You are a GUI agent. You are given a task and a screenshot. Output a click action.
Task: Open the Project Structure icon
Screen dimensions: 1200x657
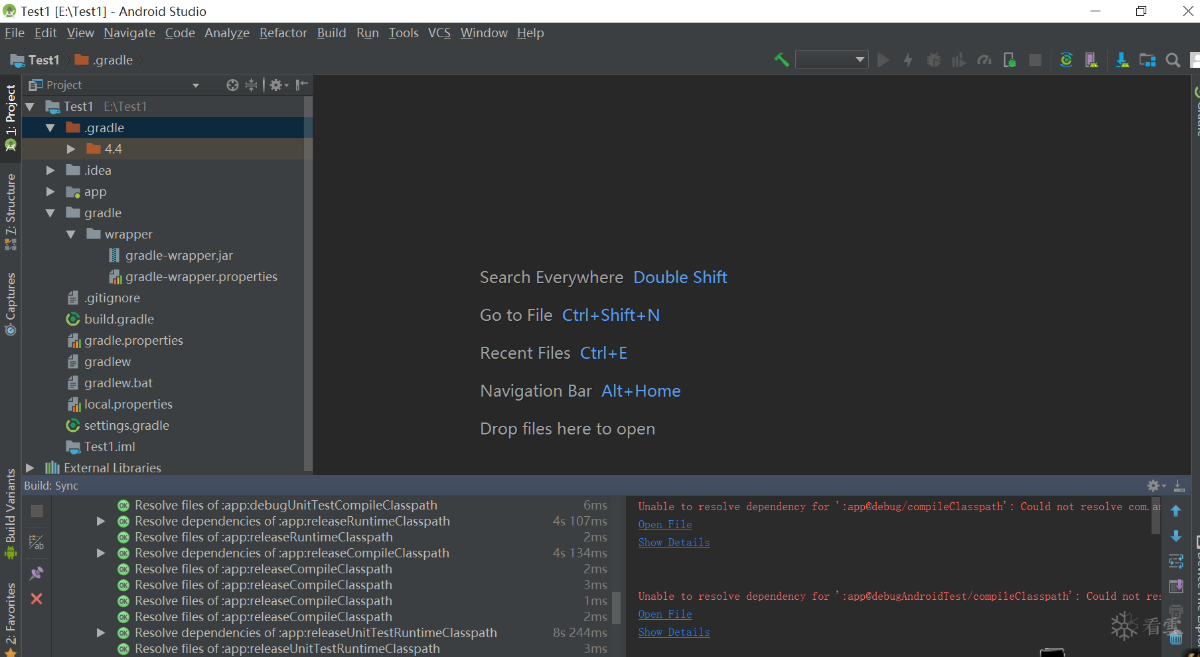[x=1147, y=60]
